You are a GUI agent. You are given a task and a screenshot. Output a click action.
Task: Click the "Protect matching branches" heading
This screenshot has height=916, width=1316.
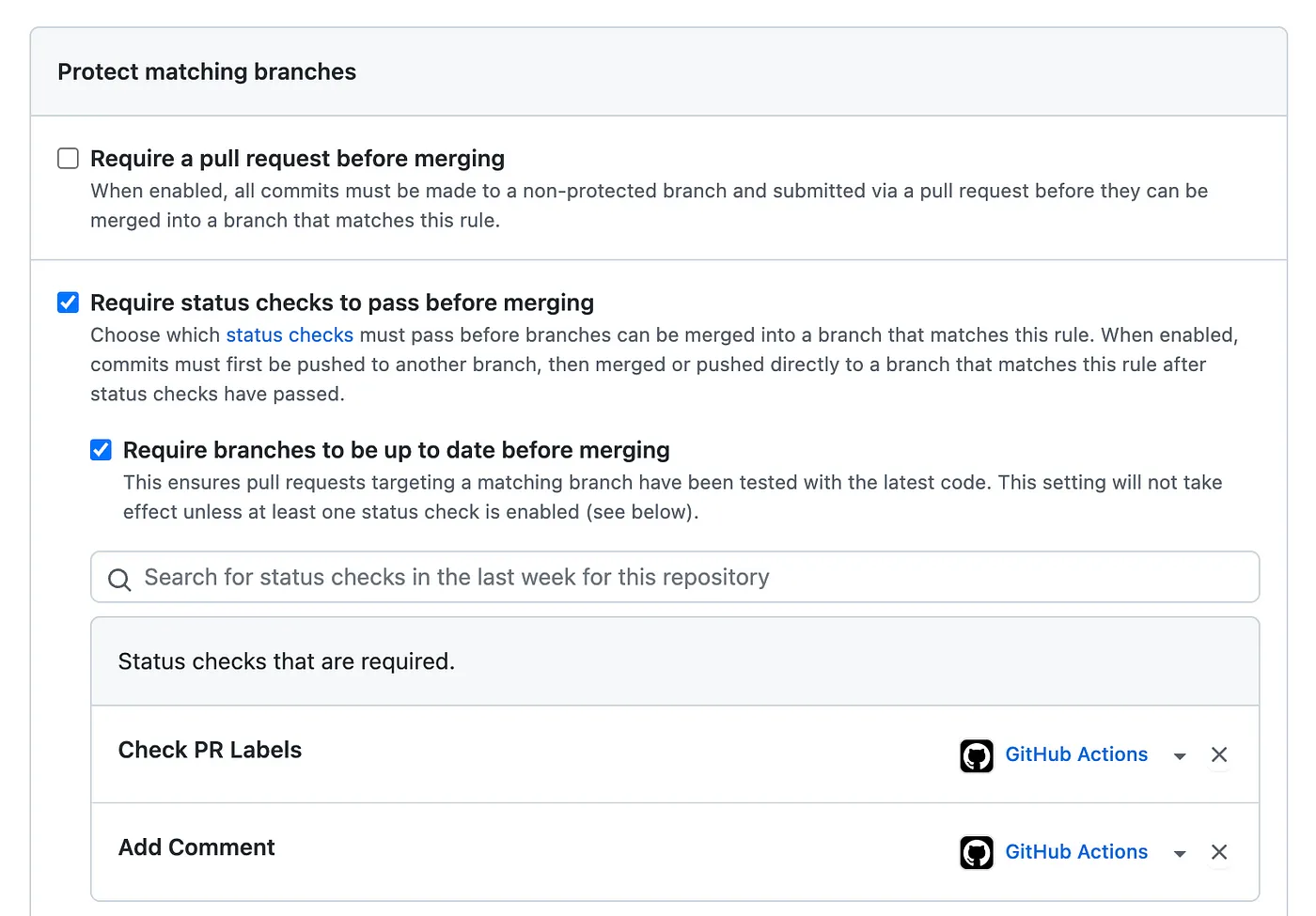coord(207,72)
